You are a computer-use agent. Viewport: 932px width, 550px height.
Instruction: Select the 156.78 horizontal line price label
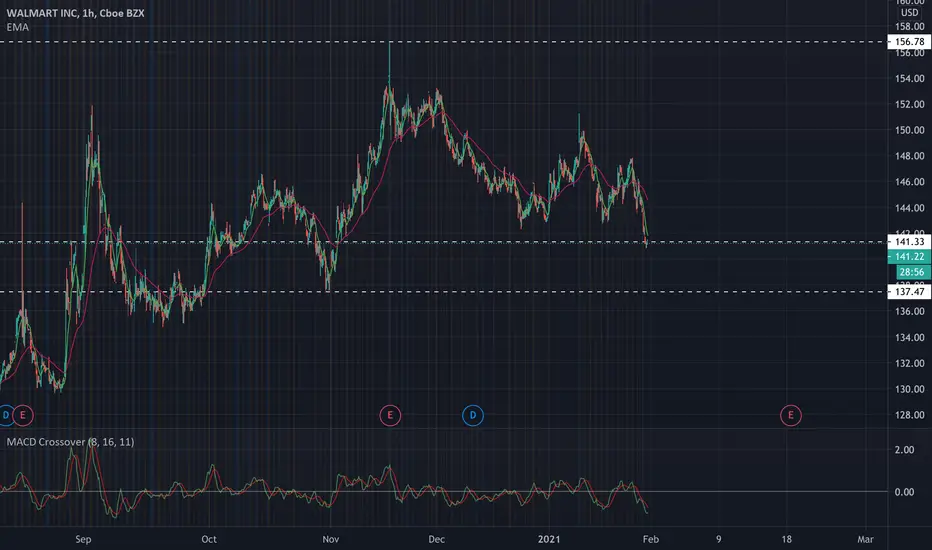[909, 42]
